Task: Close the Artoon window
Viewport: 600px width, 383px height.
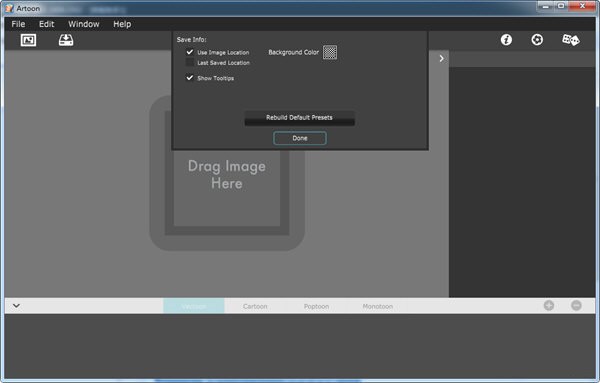Action: pos(582,6)
